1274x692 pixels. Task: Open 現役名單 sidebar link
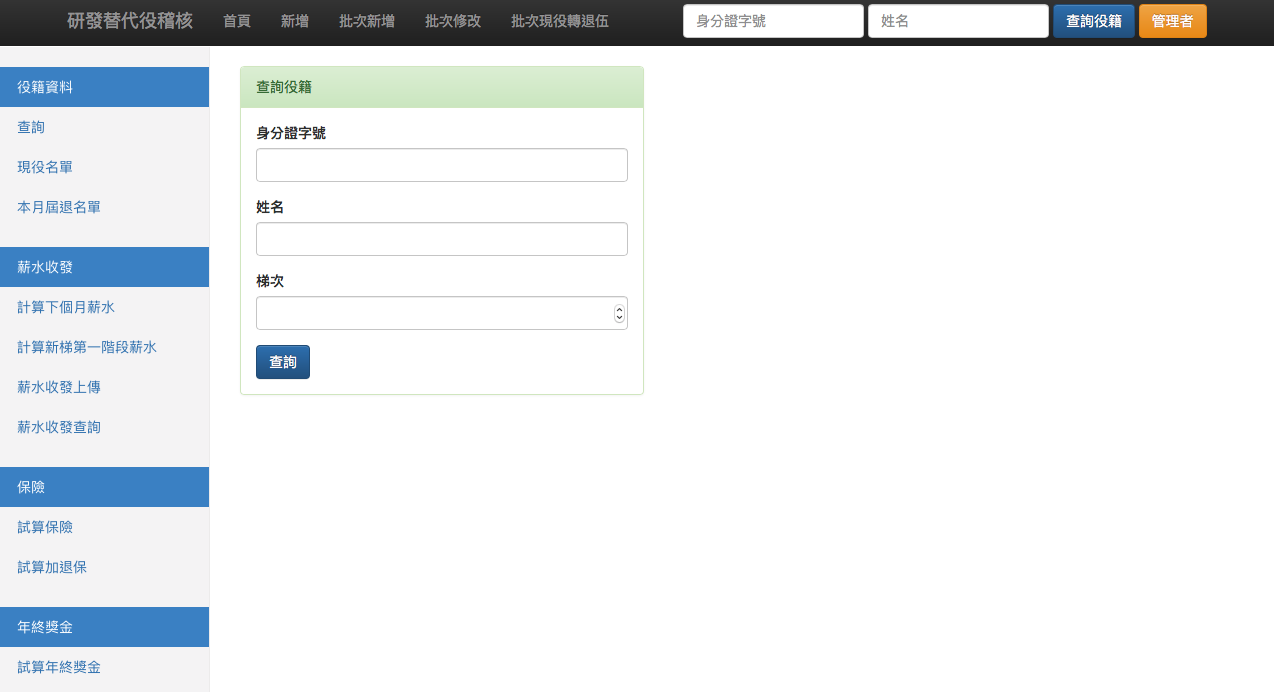(45, 167)
